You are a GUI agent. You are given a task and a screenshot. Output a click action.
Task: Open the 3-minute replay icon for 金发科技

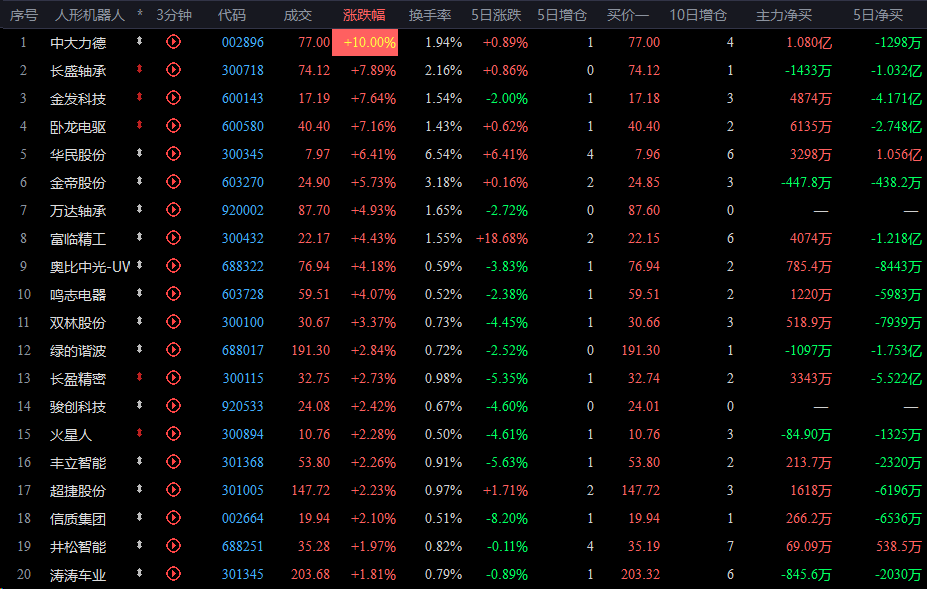(x=173, y=98)
